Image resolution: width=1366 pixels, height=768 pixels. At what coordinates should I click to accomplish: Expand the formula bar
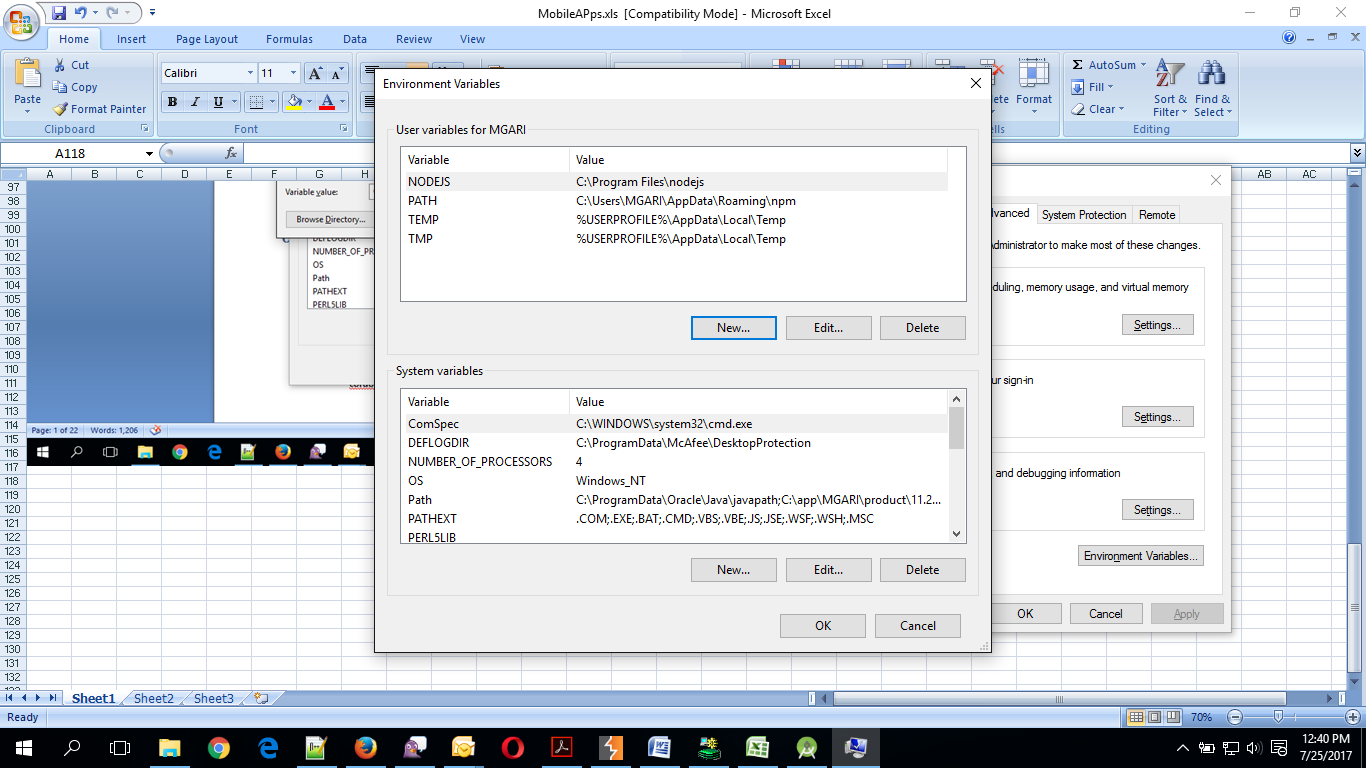pyautogui.click(x=1357, y=153)
